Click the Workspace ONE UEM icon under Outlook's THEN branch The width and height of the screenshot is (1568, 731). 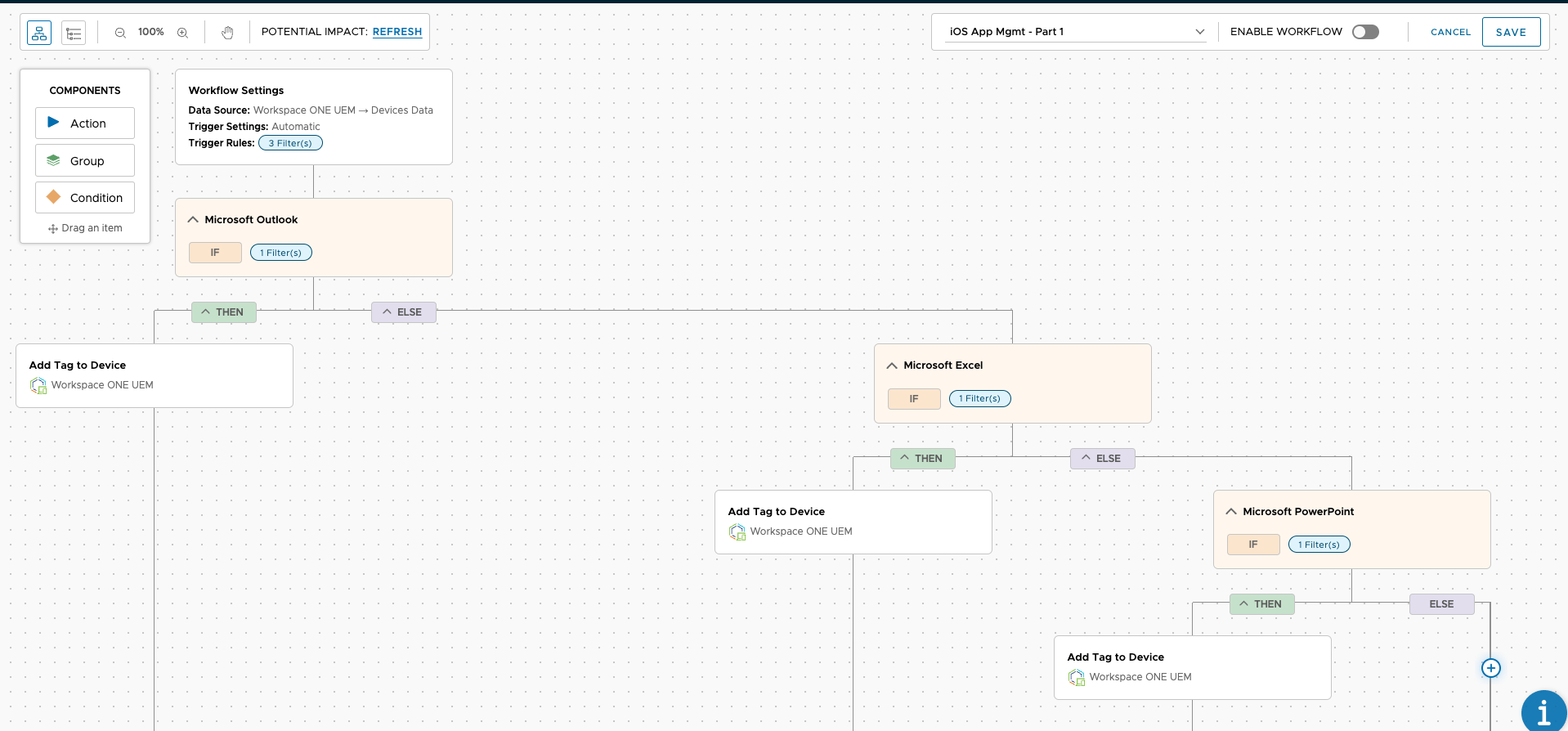click(x=38, y=386)
